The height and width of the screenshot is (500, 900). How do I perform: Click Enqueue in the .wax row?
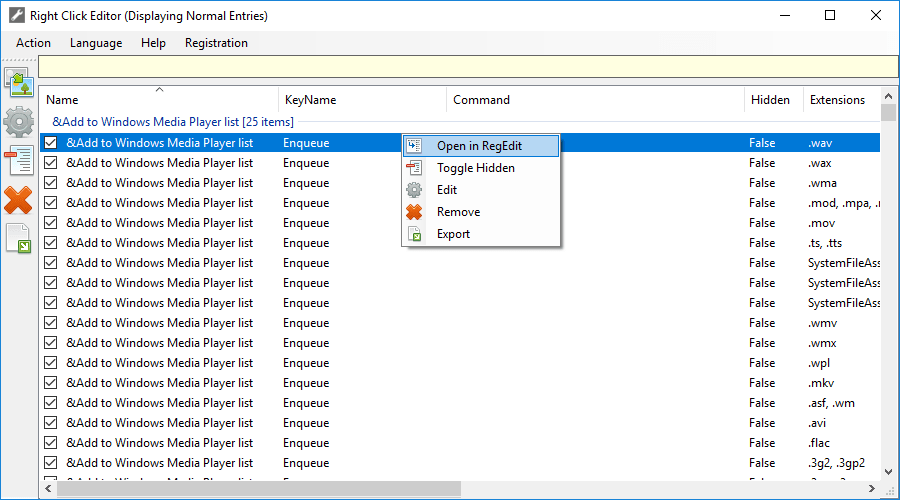point(306,163)
